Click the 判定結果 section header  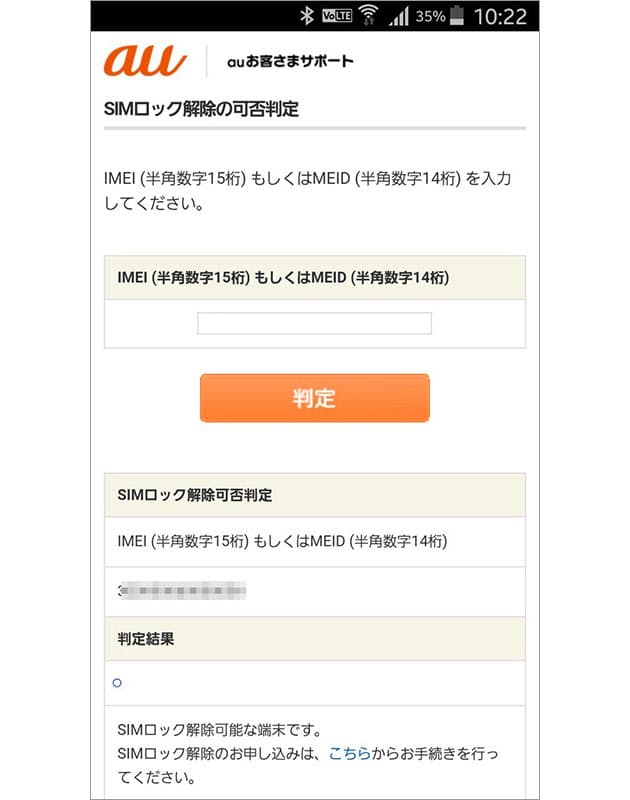tap(146, 638)
